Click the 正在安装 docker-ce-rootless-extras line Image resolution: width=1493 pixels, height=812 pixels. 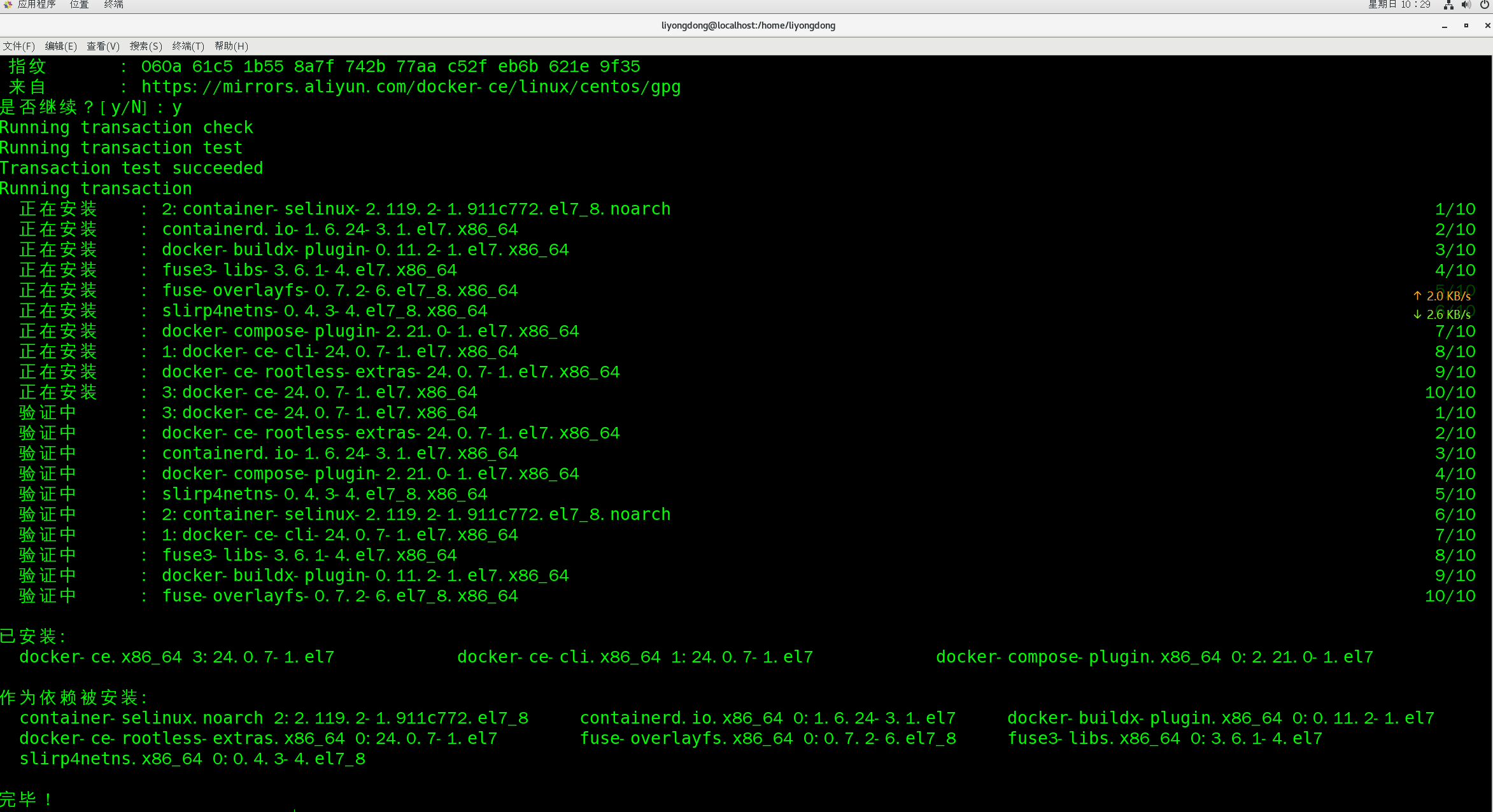coord(747,372)
